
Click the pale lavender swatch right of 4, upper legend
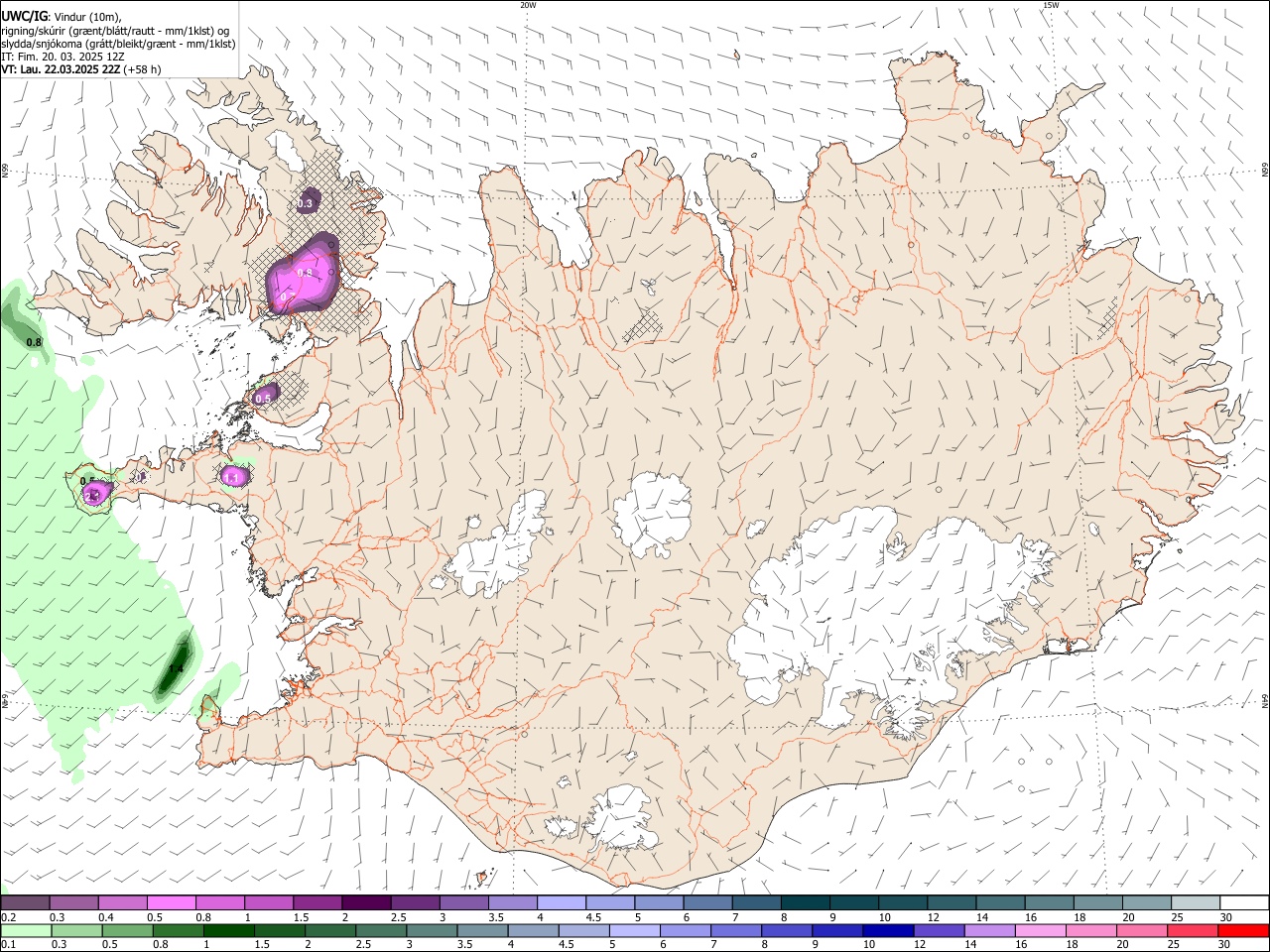pos(560,903)
